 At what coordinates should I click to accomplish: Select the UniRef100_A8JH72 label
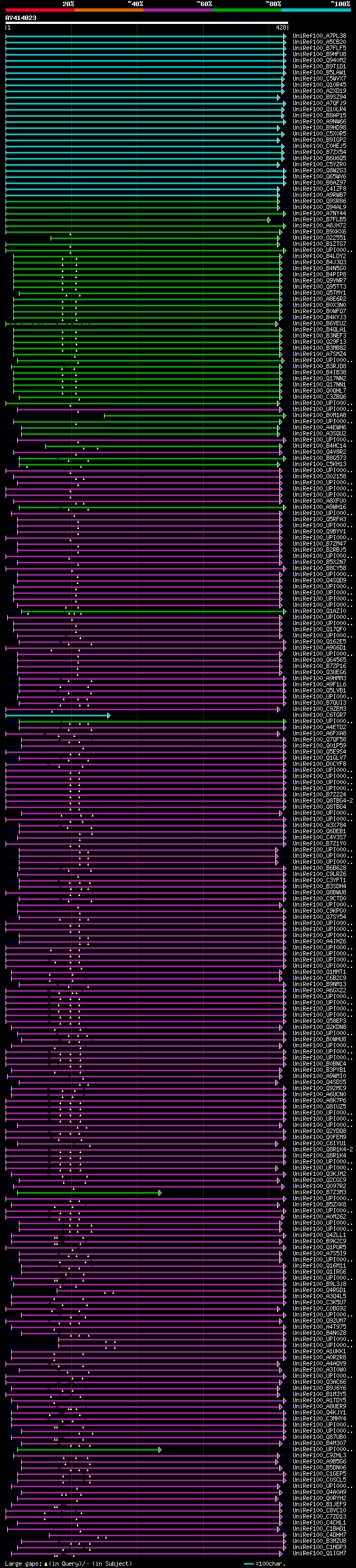pyautogui.click(x=319, y=225)
